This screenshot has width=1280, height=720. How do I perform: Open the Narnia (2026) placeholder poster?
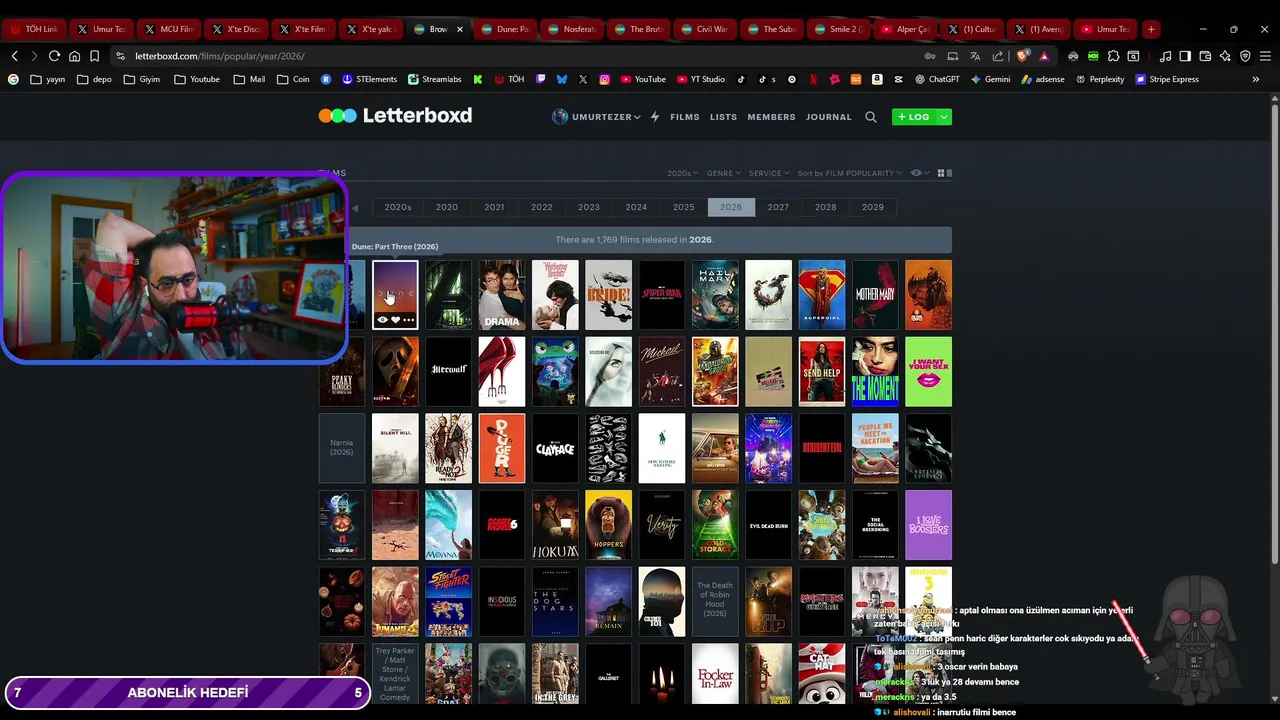342,449
